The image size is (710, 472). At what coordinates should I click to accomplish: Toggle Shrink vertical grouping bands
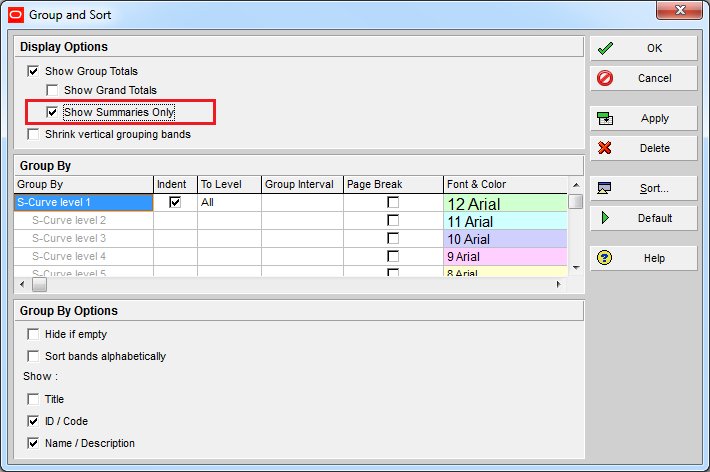coord(33,134)
